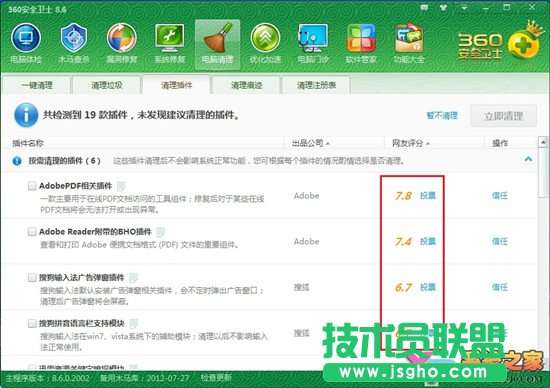Viewport: 550px width, 388px height.
Task: Click 信任 for AdobePDF相关插件
Action: (x=499, y=195)
